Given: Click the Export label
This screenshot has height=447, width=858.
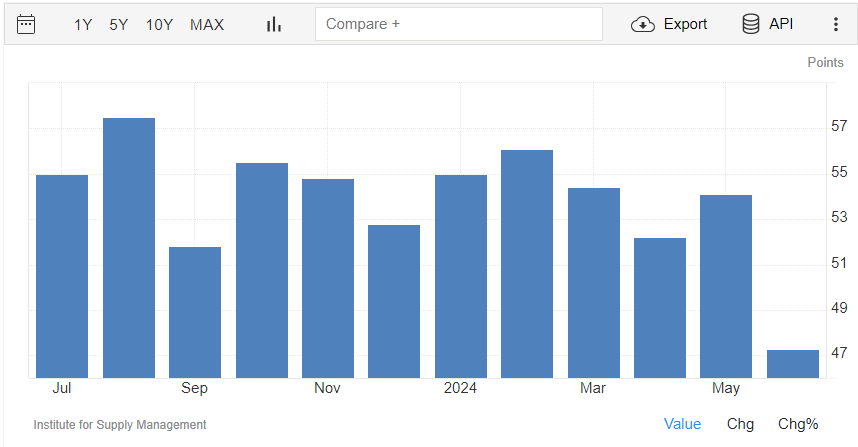Looking at the screenshot, I should tap(685, 24).
